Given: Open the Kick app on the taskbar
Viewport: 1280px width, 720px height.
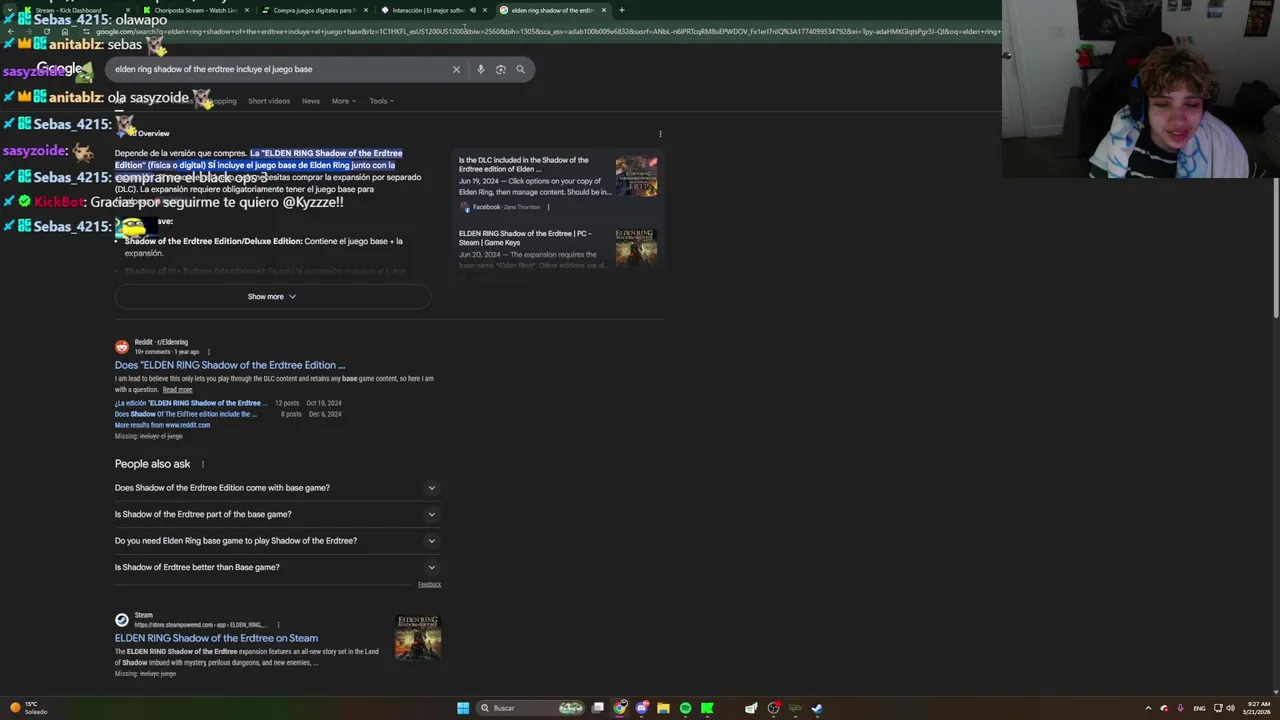Looking at the screenshot, I should click(707, 708).
